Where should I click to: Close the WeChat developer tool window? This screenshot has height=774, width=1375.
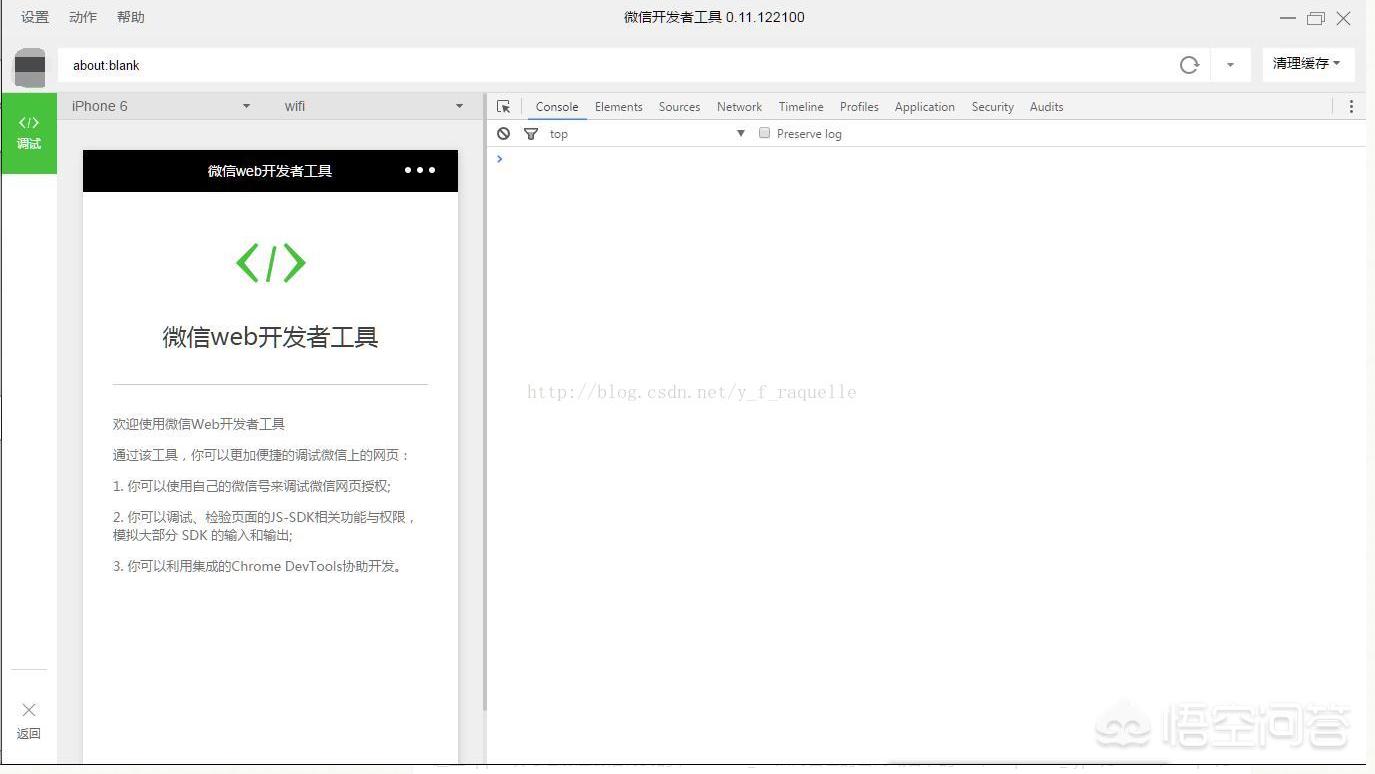pyautogui.click(x=1344, y=18)
